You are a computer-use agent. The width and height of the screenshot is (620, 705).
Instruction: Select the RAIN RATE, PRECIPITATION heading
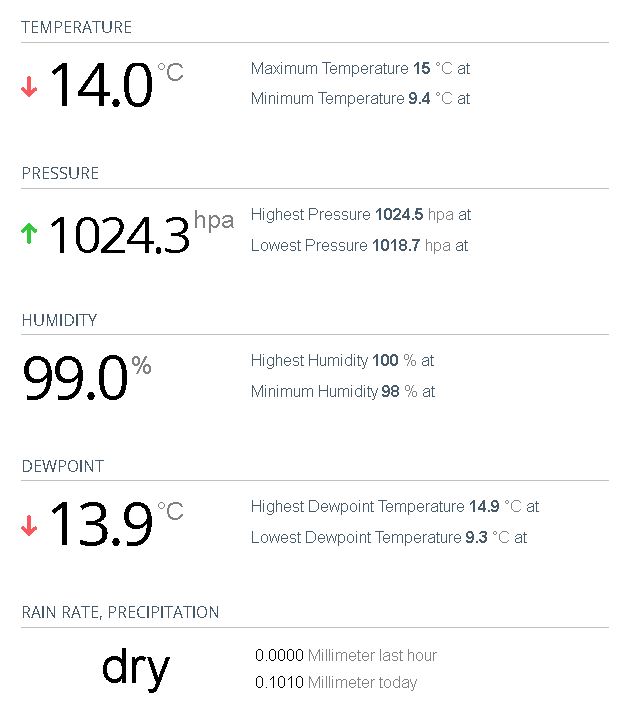pyautogui.click(x=120, y=612)
